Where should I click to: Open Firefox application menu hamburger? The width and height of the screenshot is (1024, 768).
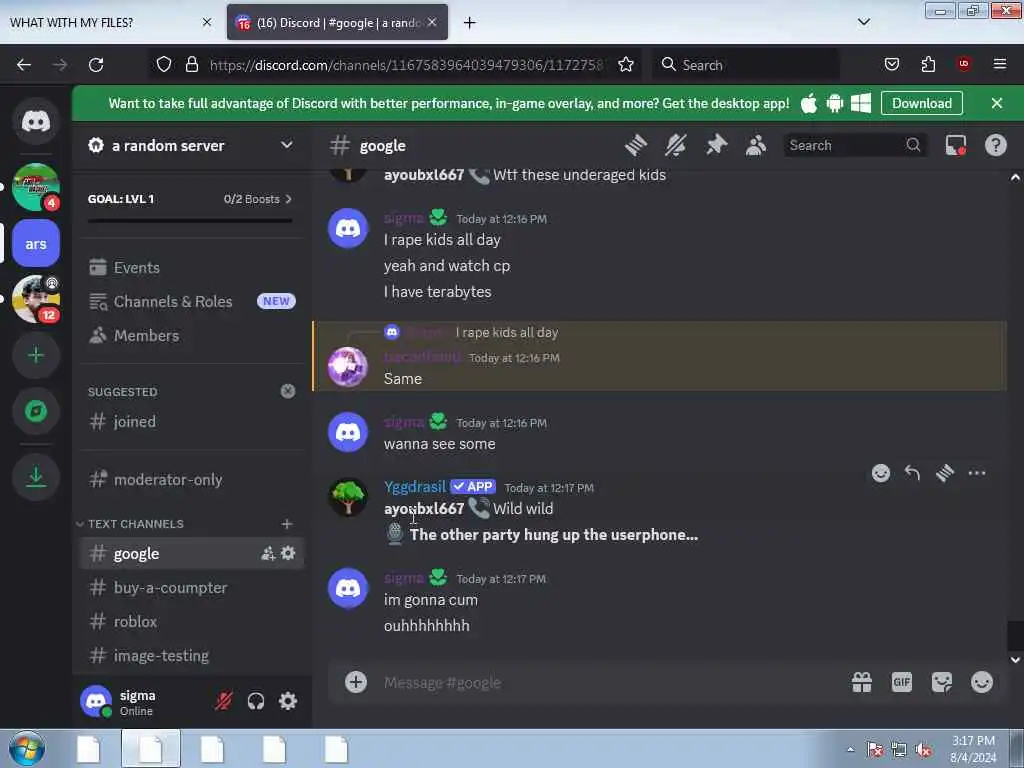pos(1000,64)
